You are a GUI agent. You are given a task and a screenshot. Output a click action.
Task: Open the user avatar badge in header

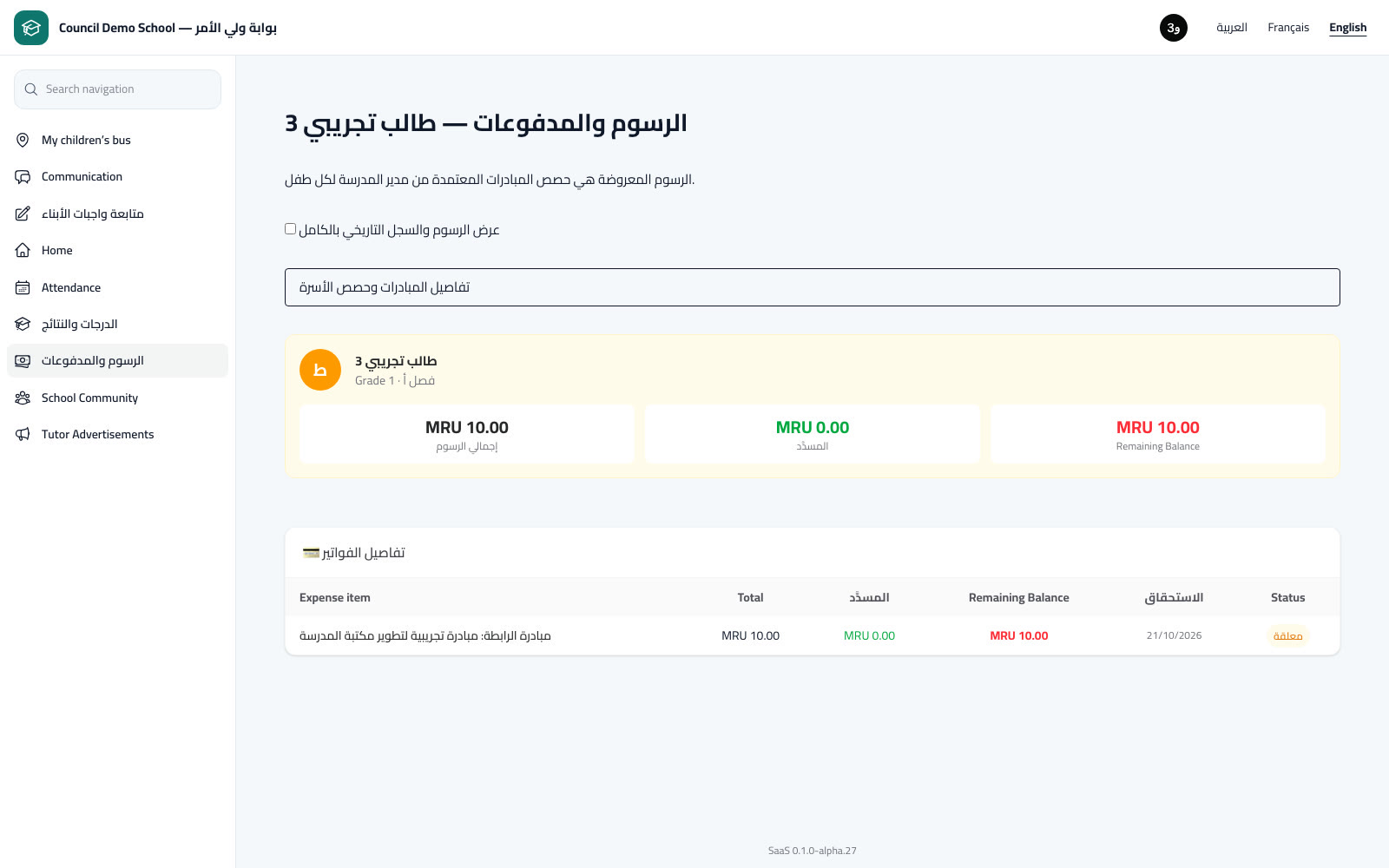pyautogui.click(x=1174, y=28)
